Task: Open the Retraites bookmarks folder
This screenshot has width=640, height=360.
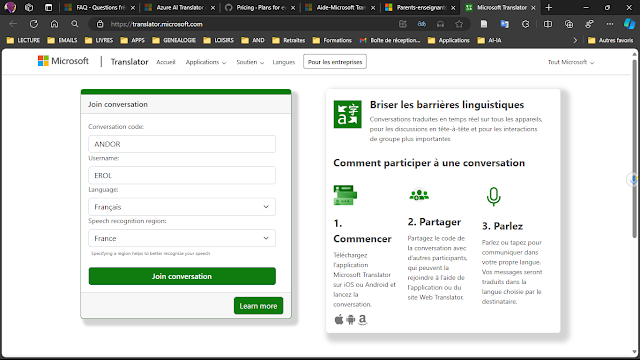Action: pos(289,40)
